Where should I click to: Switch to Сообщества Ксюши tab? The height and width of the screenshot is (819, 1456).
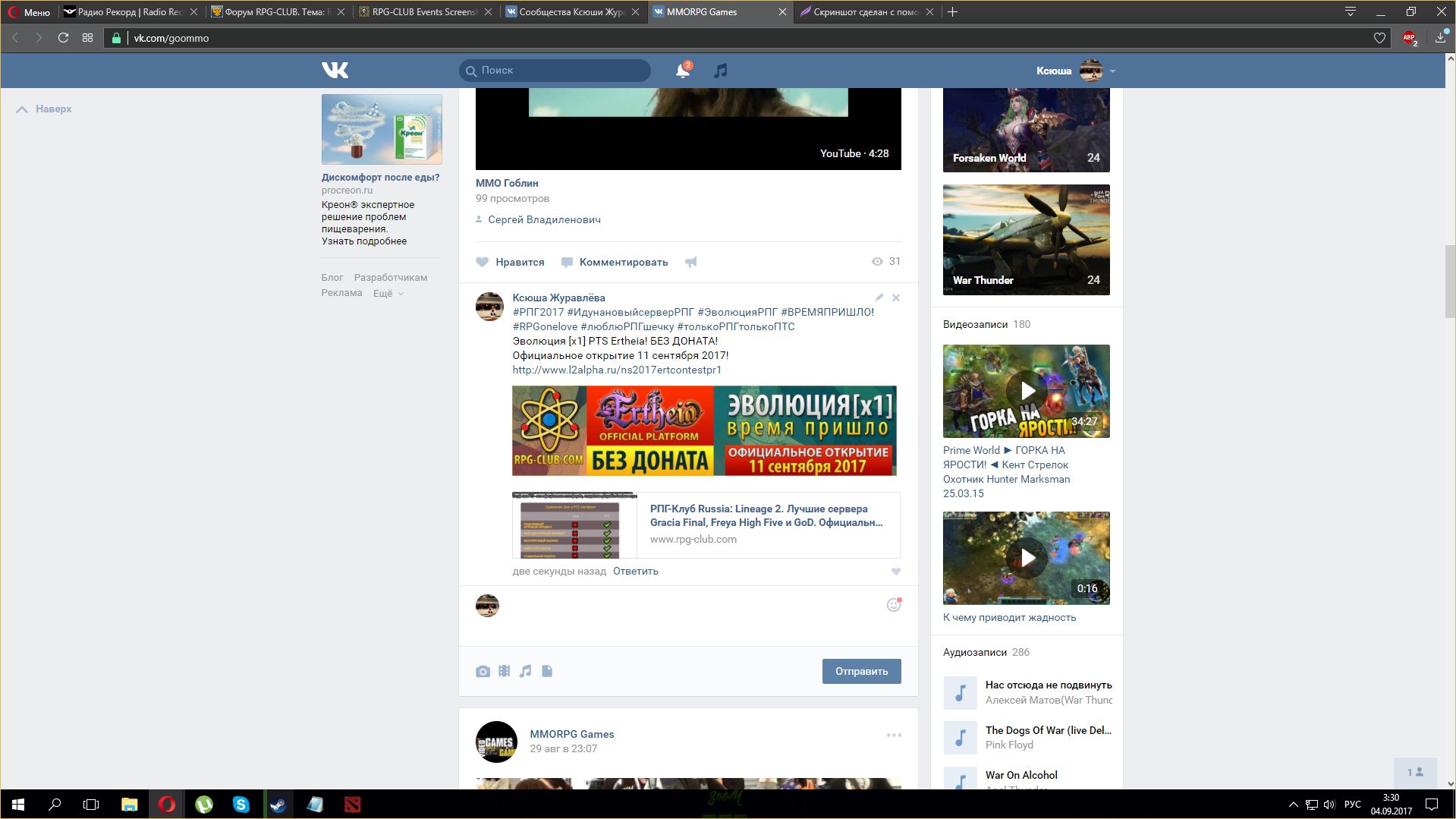[x=572, y=12]
